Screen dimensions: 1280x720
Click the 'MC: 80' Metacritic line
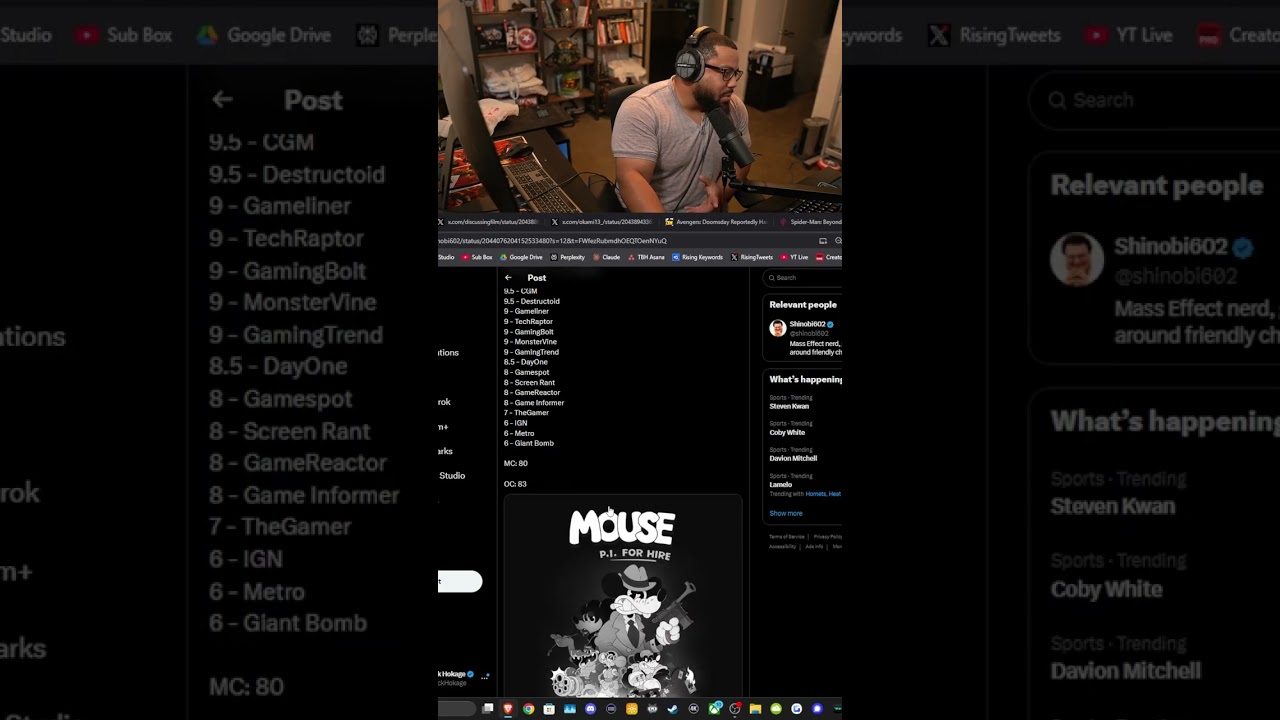pos(516,464)
